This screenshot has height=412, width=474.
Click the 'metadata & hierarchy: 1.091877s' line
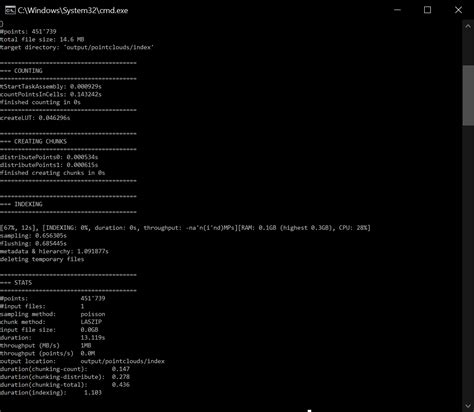pos(54,251)
